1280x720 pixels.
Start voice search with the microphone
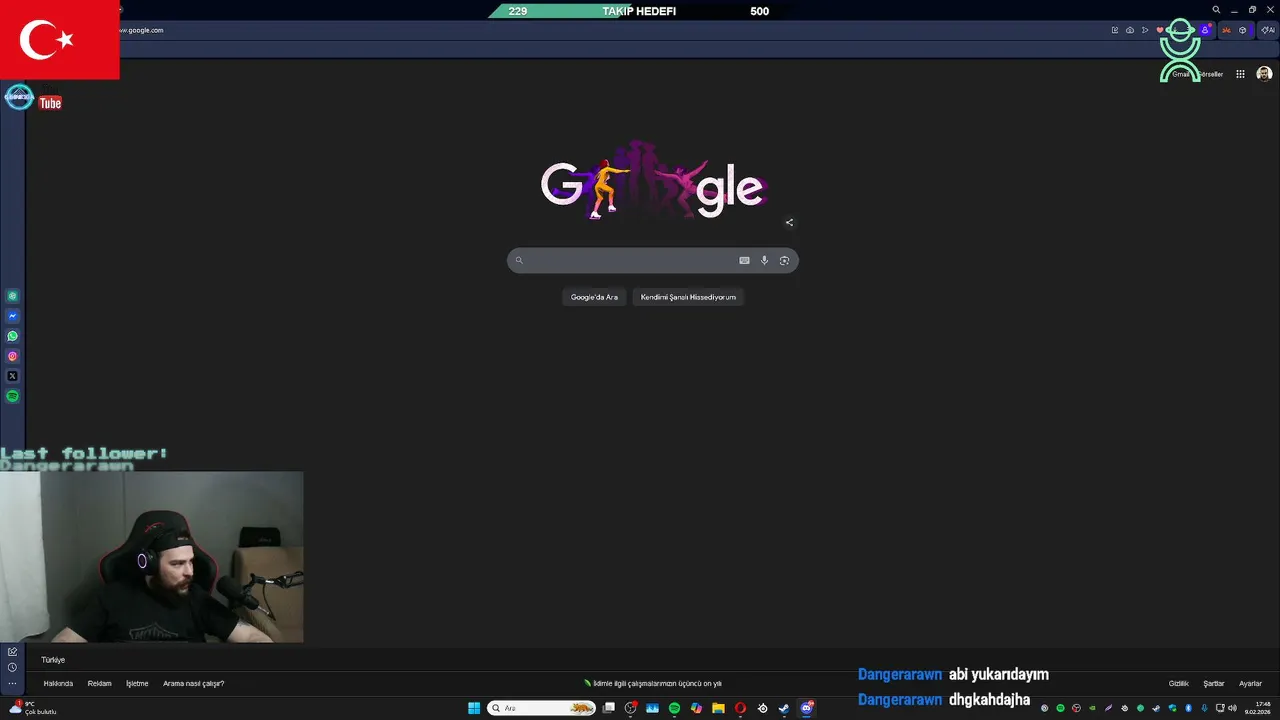(x=764, y=260)
